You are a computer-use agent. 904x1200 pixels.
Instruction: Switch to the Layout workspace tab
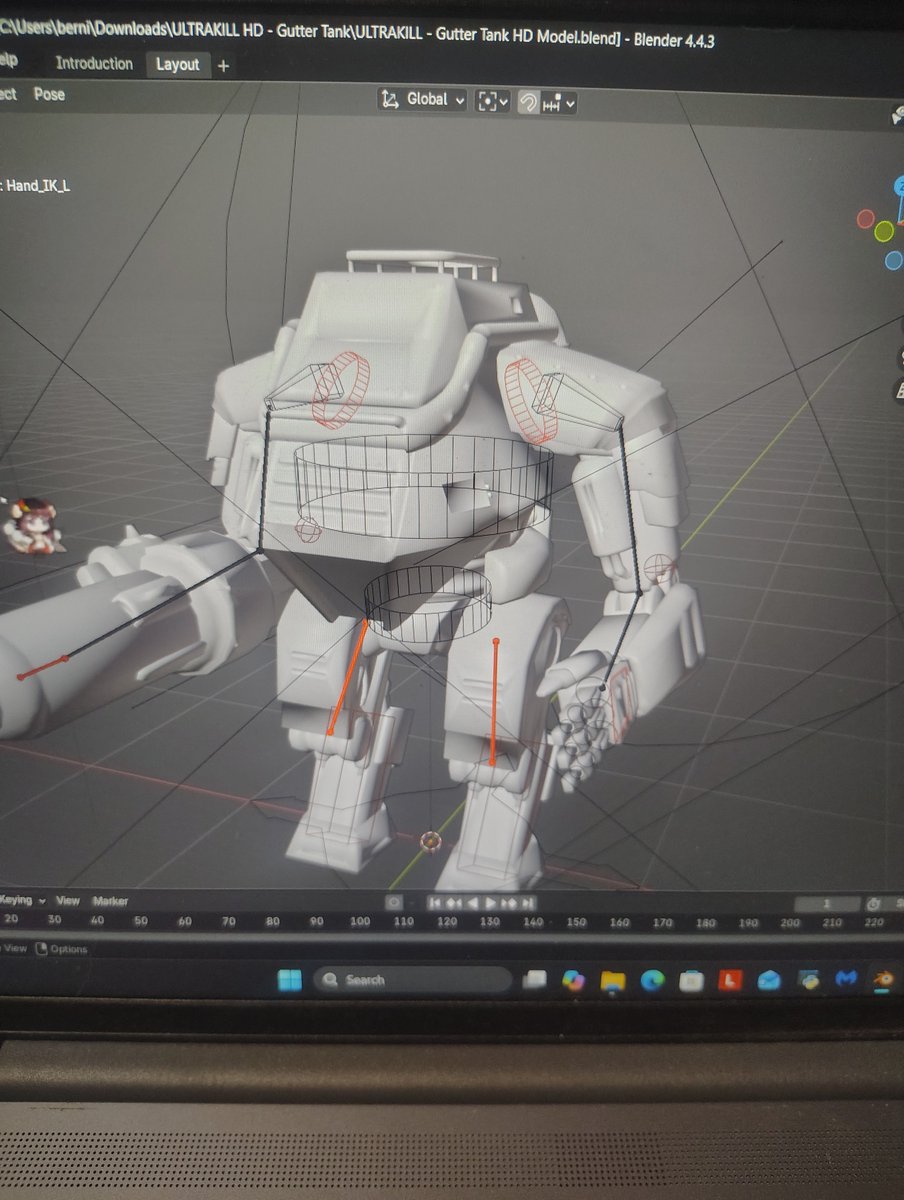[x=177, y=64]
